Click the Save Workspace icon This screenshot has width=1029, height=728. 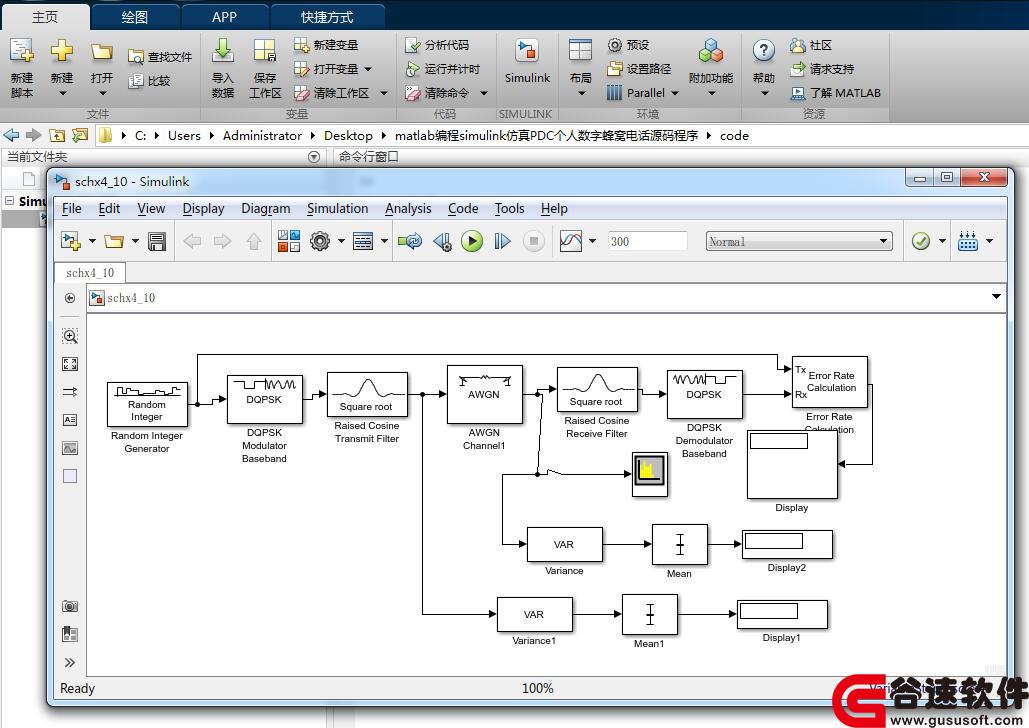(264, 51)
